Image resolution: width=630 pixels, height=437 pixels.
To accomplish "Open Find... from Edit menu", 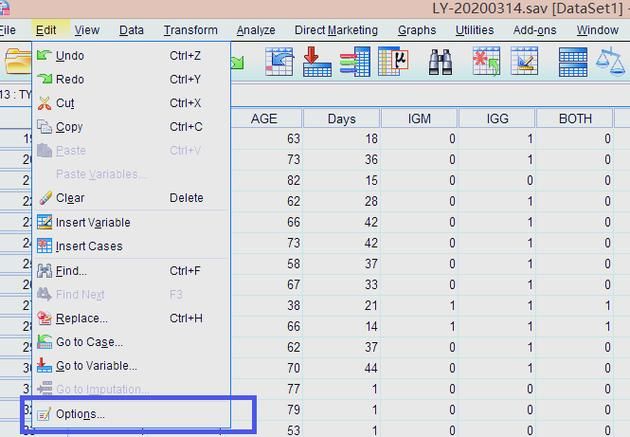I will click(x=131, y=271).
